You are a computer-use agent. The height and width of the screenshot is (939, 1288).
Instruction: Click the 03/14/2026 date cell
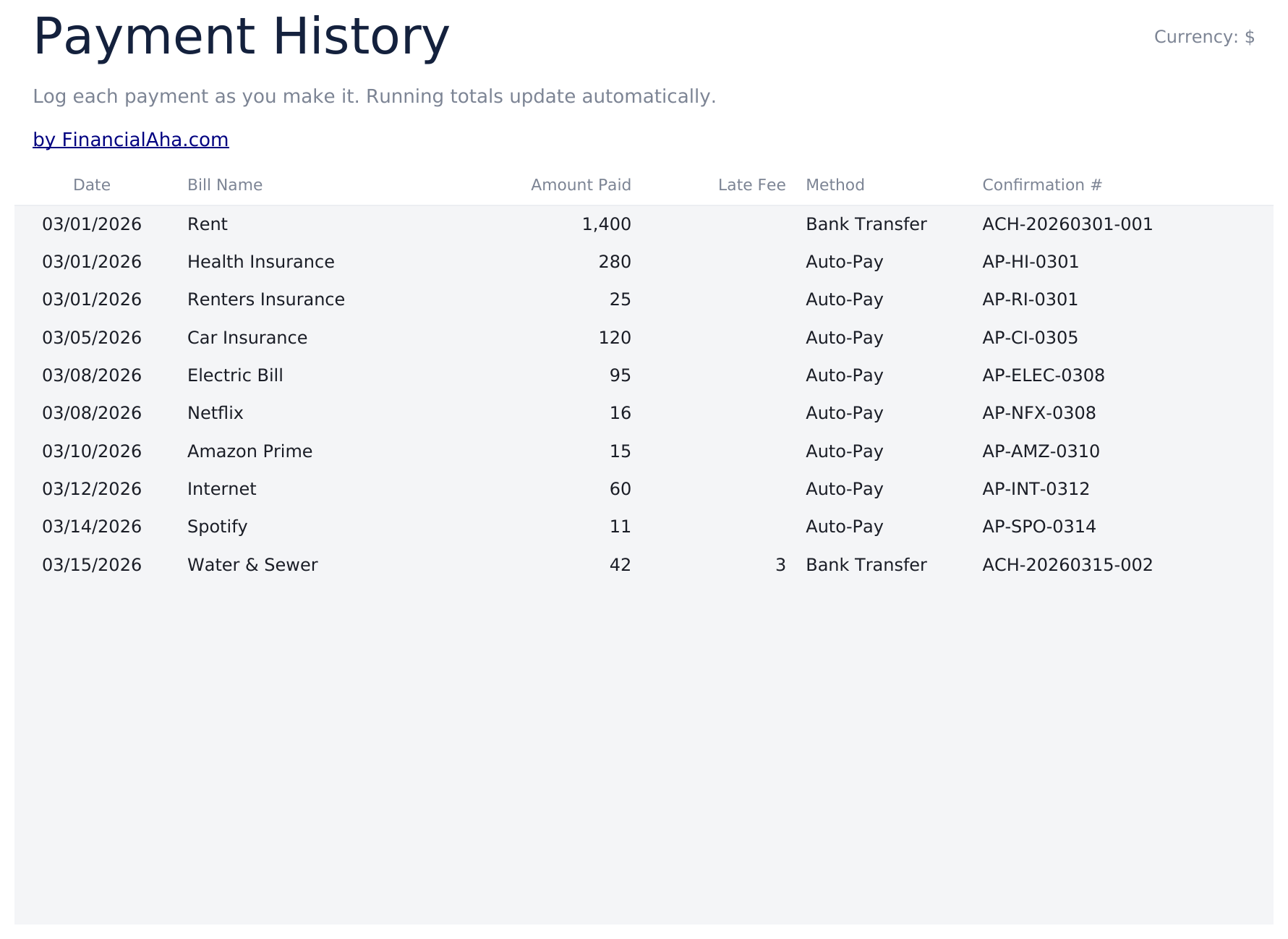click(92, 527)
